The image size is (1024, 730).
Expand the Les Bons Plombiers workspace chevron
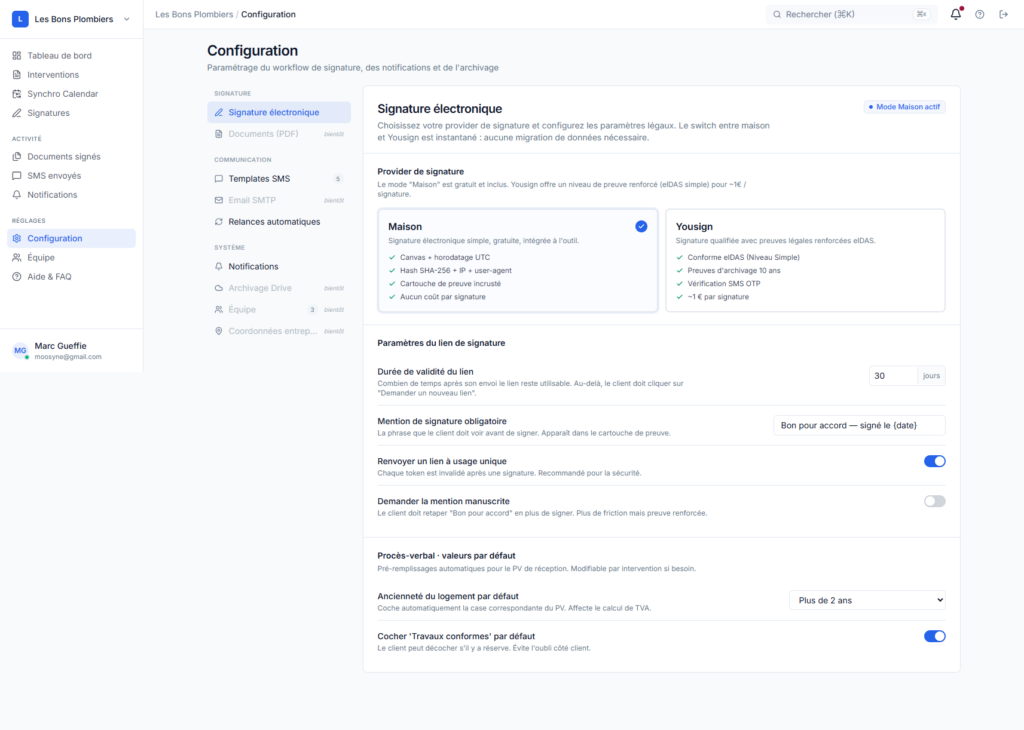click(x=127, y=19)
